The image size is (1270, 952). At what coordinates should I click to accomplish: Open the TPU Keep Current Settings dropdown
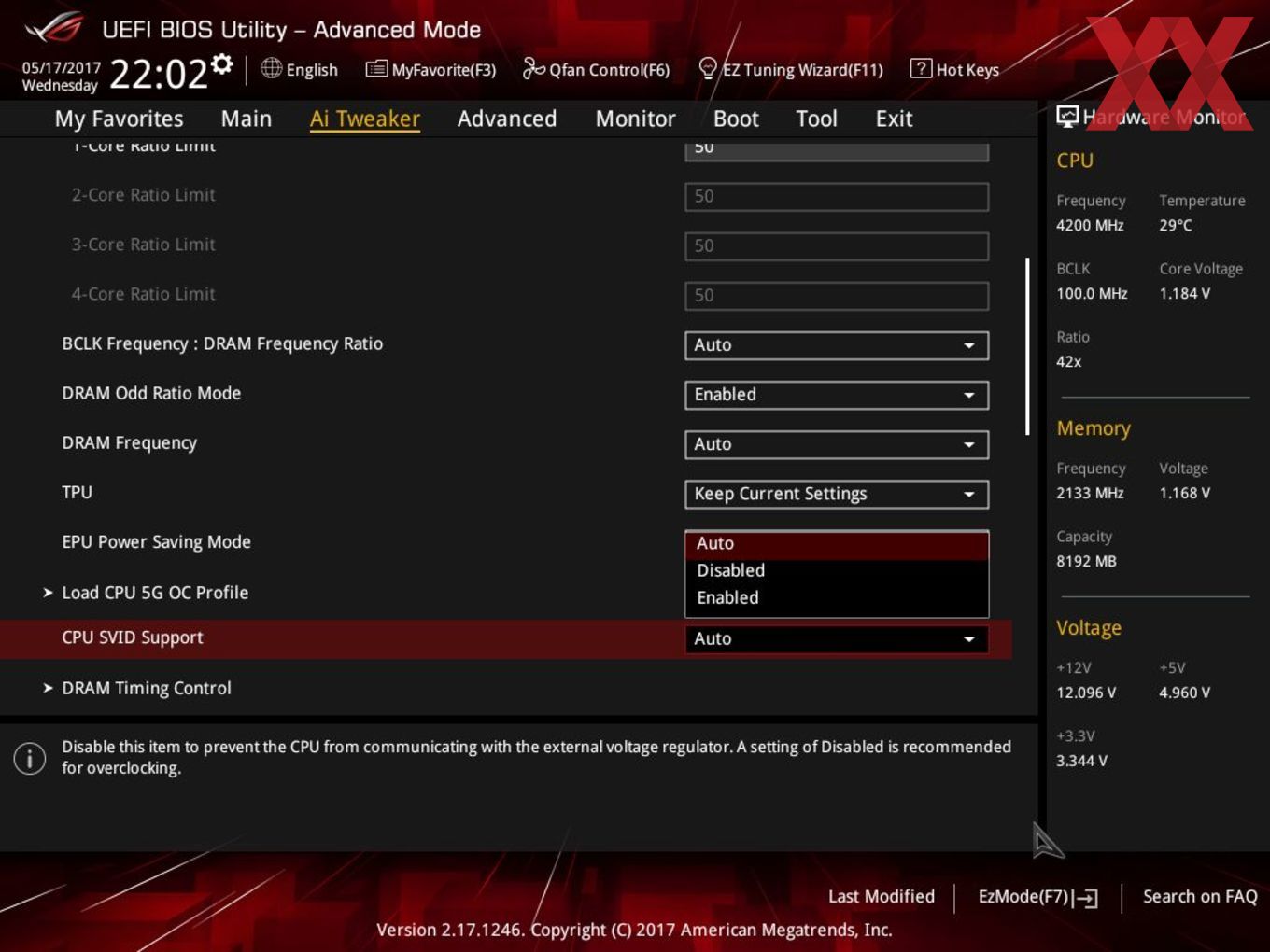(837, 494)
